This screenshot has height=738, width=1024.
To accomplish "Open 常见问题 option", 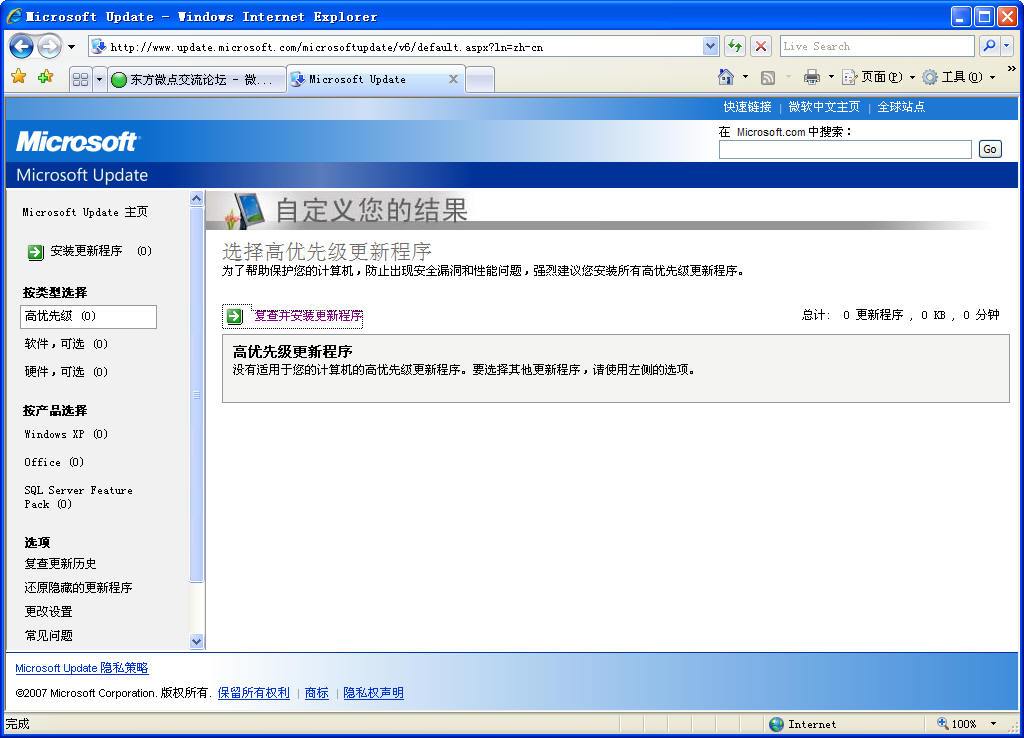I will pyautogui.click(x=48, y=636).
